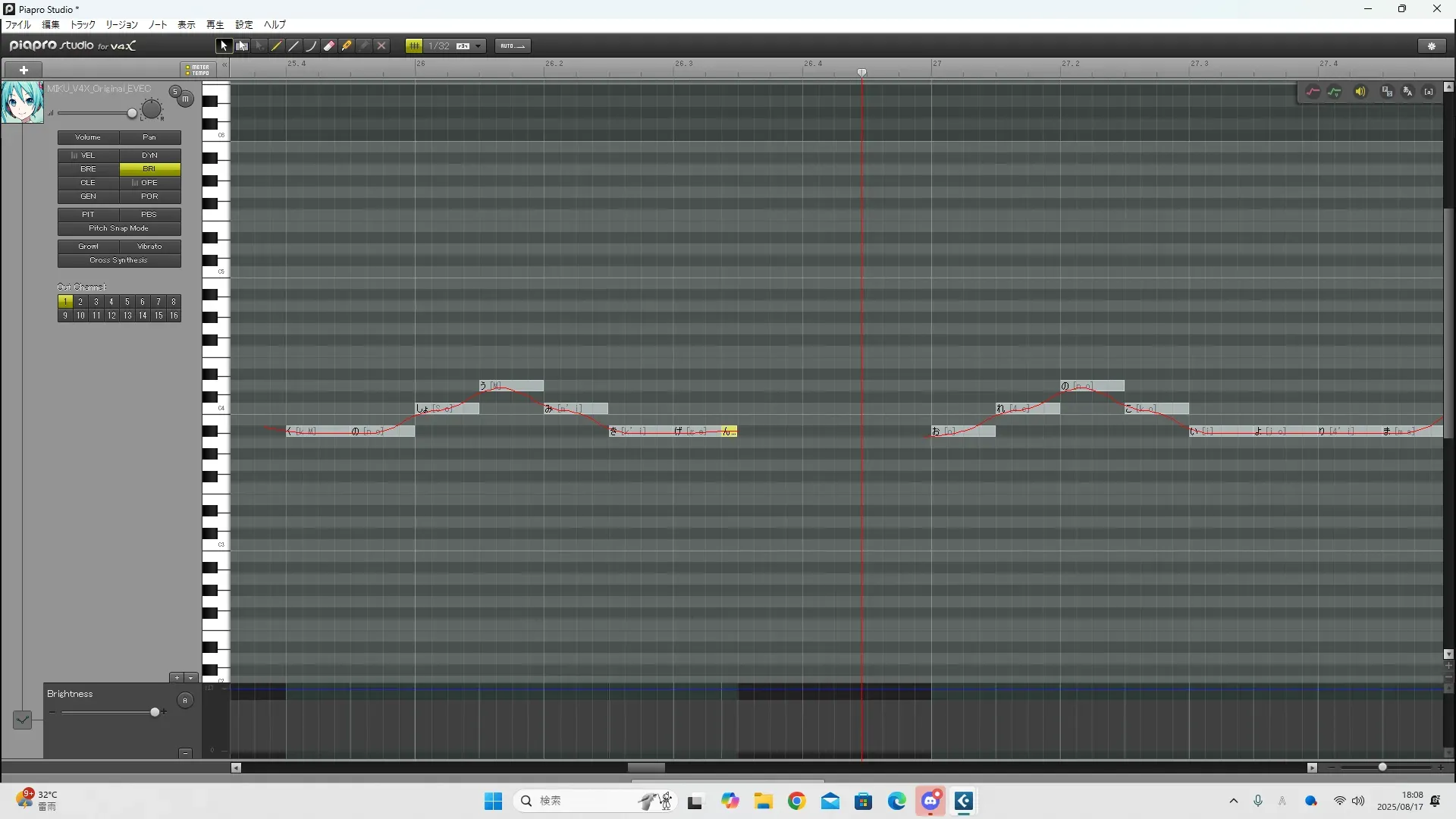The image size is (1456, 819).
Task: Select the straight line tool
Action: pyautogui.click(x=294, y=46)
